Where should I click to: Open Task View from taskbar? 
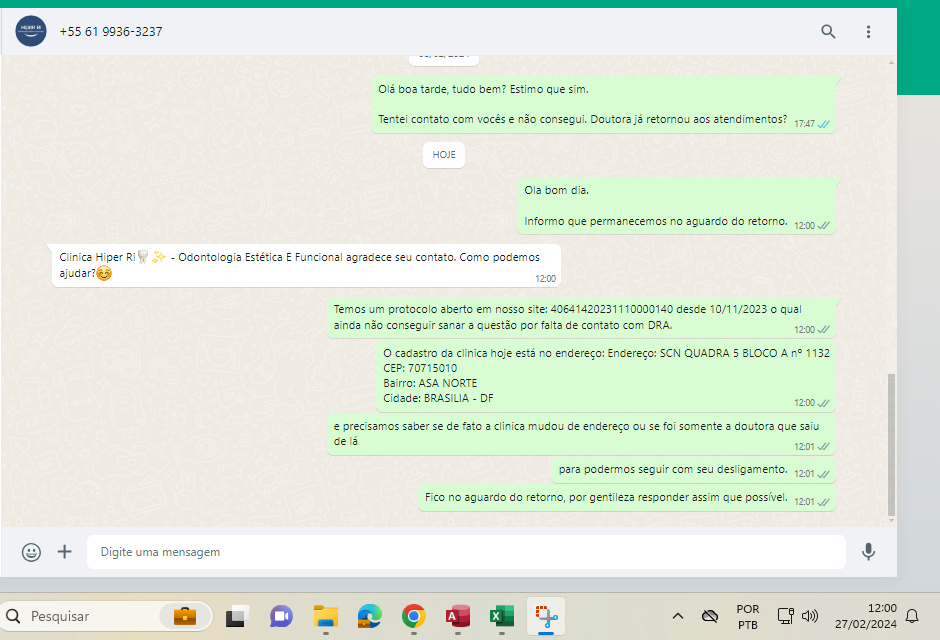pyautogui.click(x=237, y=616)
